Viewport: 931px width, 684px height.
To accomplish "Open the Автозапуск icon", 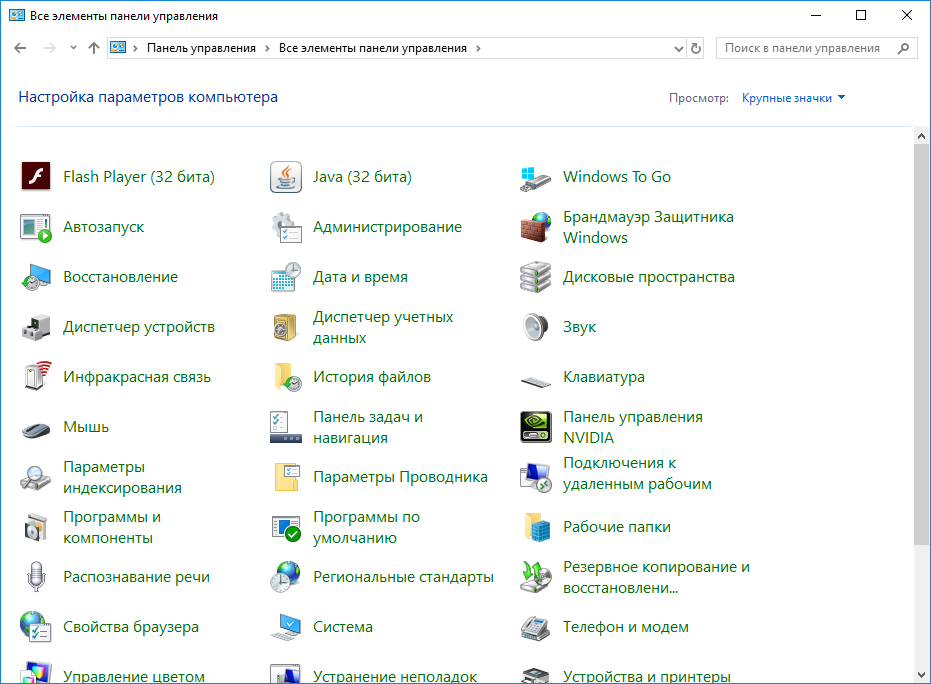I will click(x=36, y=227).
